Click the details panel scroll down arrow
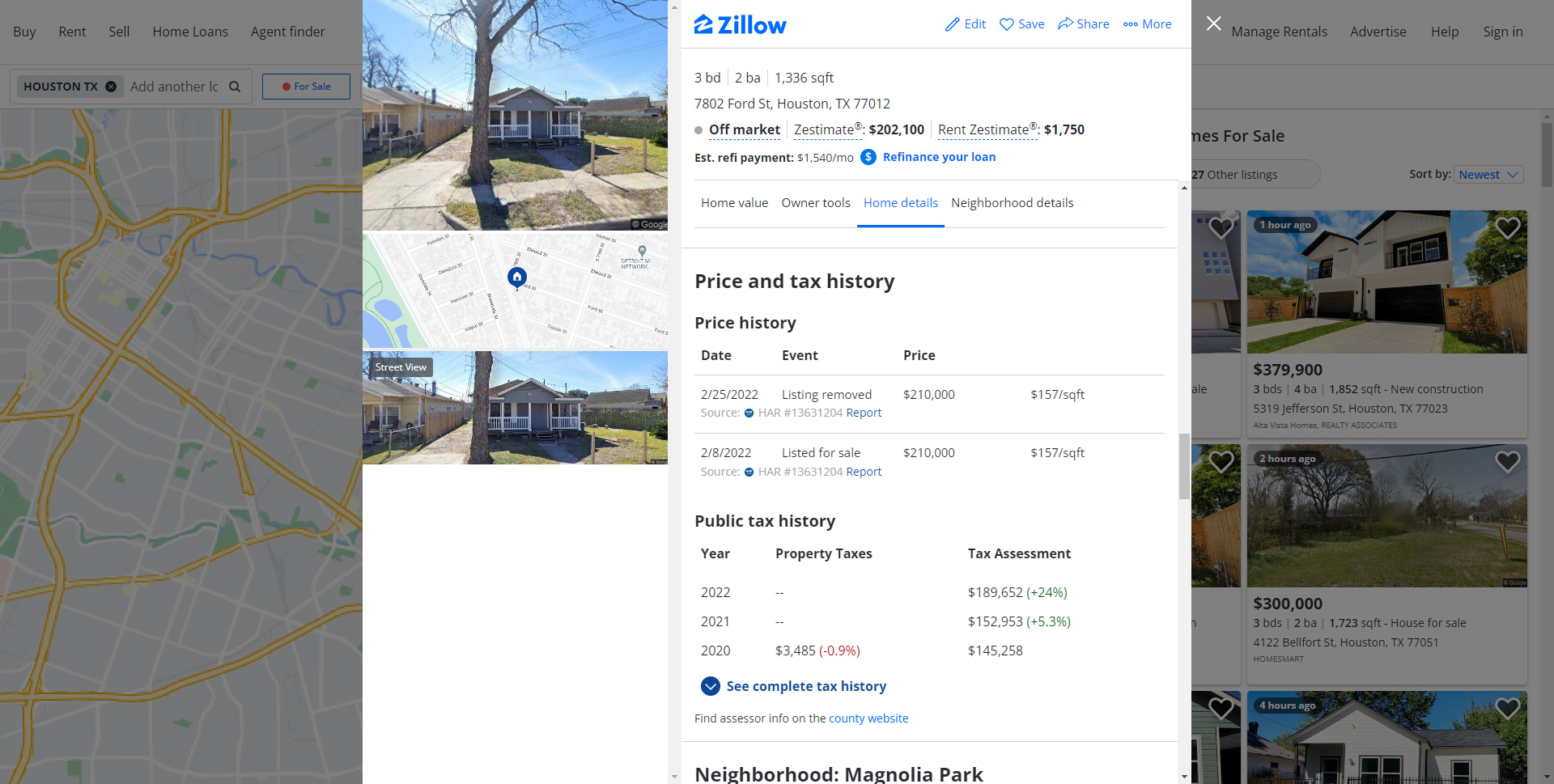1554x784 pixels. (1184, 777)
